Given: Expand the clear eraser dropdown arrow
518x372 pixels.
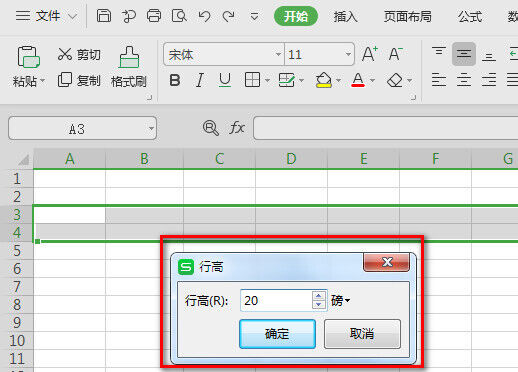Looking at the screenshot, I should point(410,80).
